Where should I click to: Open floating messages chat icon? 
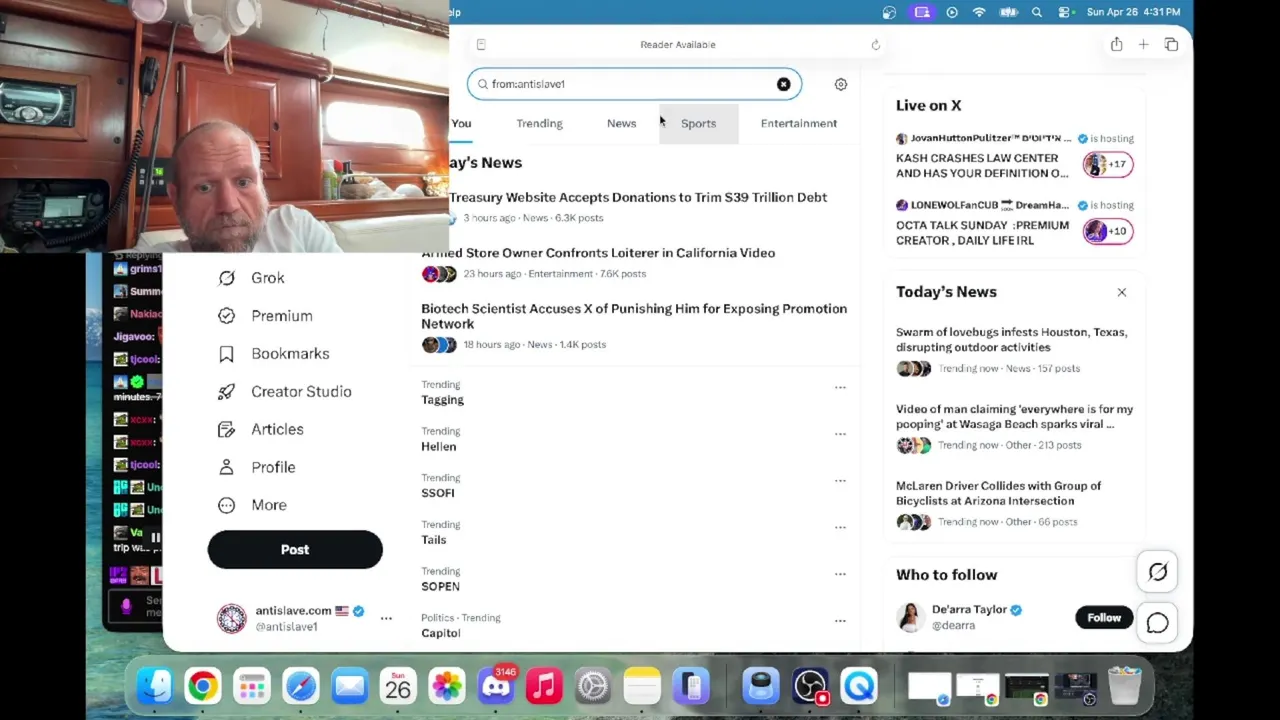pyautogui.click(x=1157, y=623)
